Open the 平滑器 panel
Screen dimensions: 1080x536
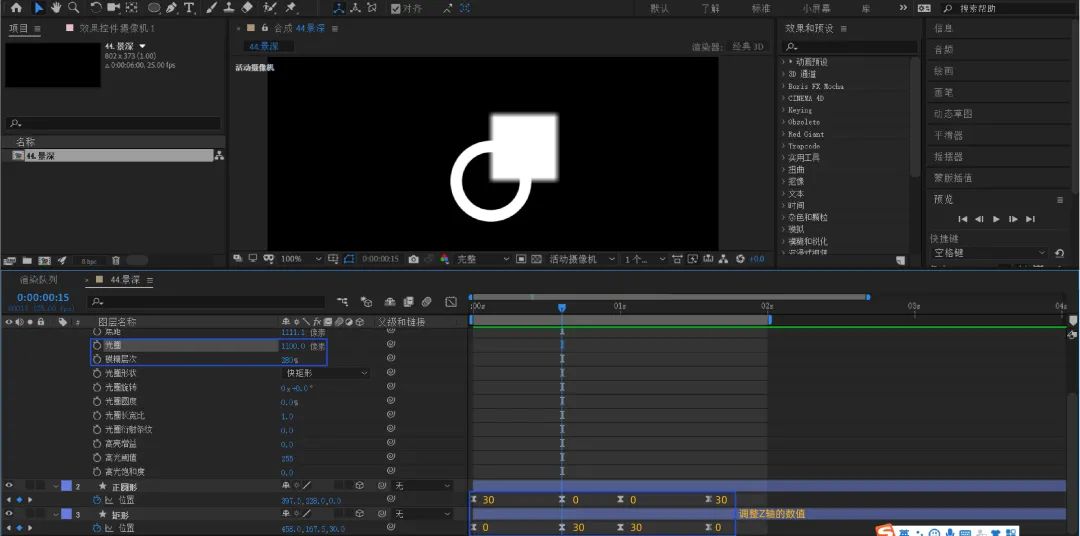tap(948, 135)
